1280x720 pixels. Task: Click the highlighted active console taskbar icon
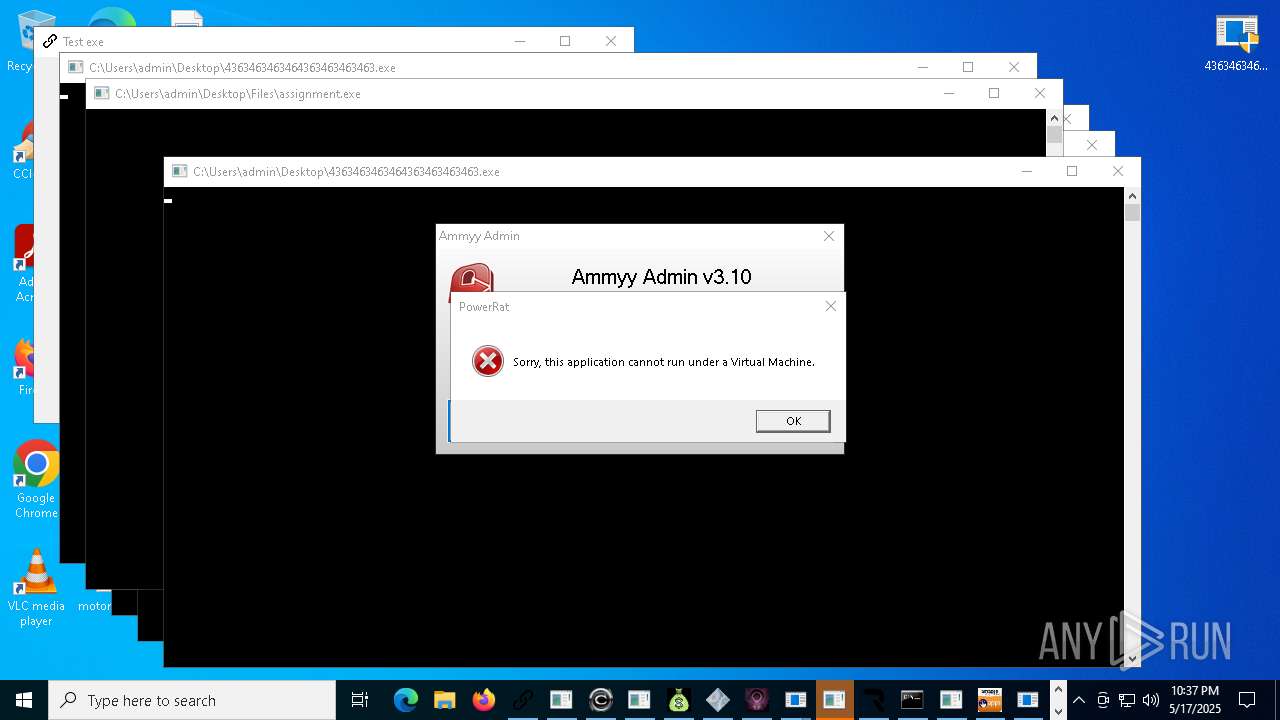(x=834, y=700)
